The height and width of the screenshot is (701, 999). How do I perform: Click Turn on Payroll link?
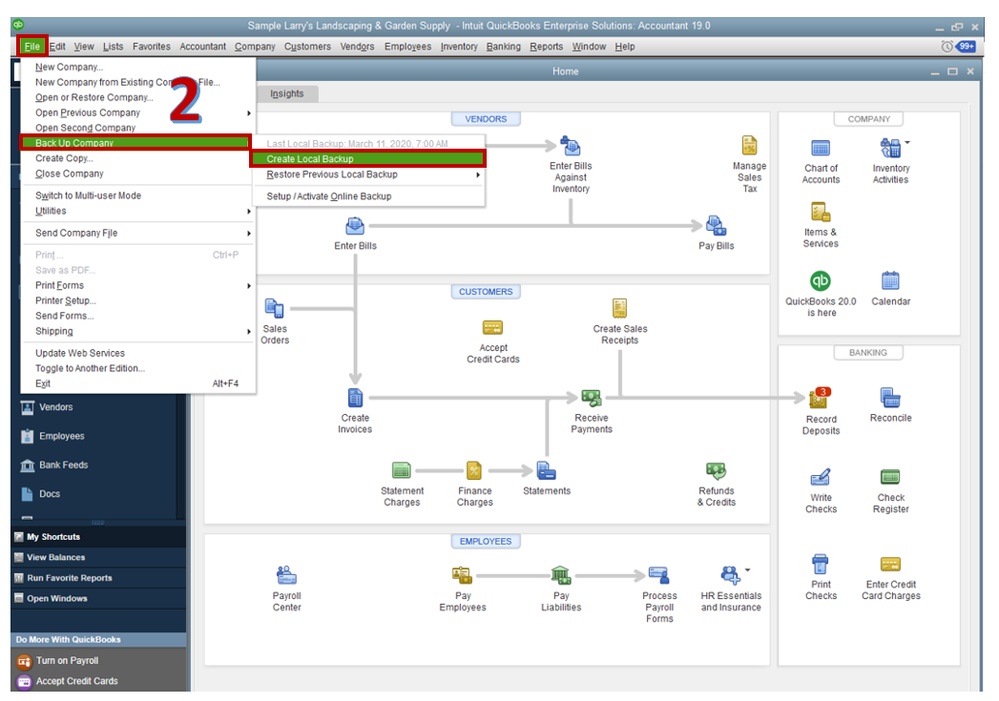66,661
